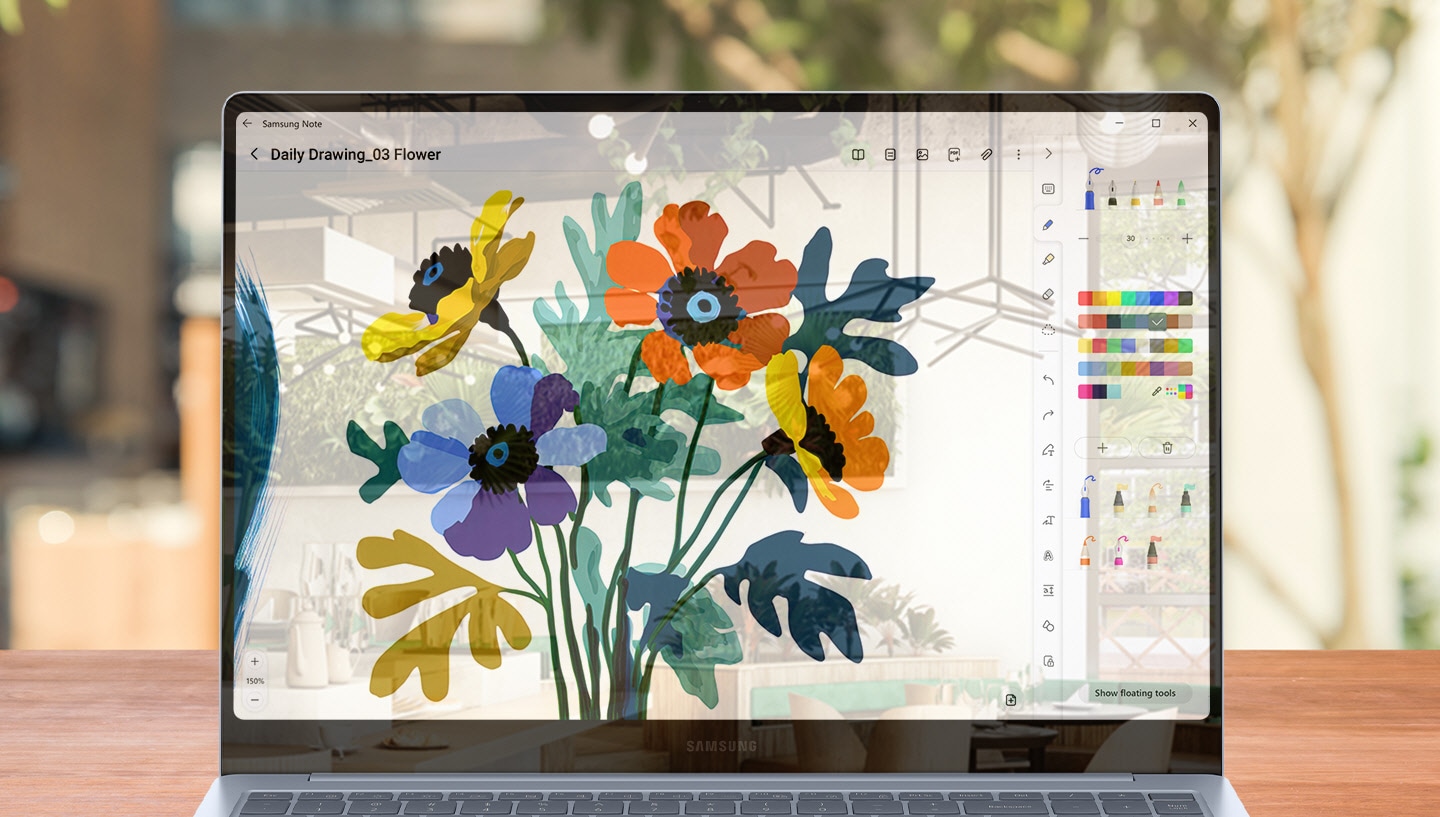The height and width of the screenshot is (817, 1440).
Task: Select the Highlighter tool
Action: (x=1048, y=260)
